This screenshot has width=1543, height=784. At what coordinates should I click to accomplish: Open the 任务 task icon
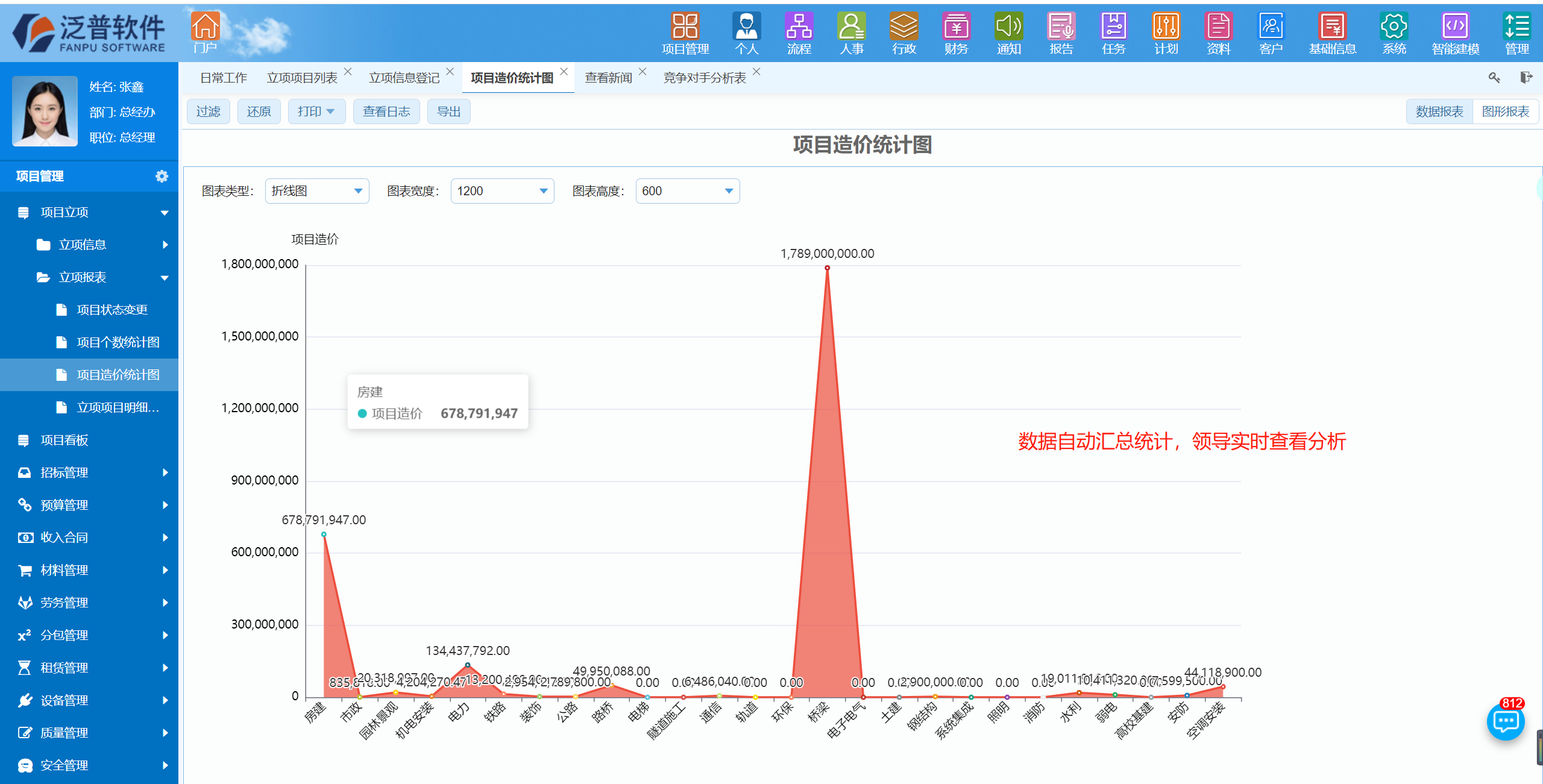point(1113,34)
